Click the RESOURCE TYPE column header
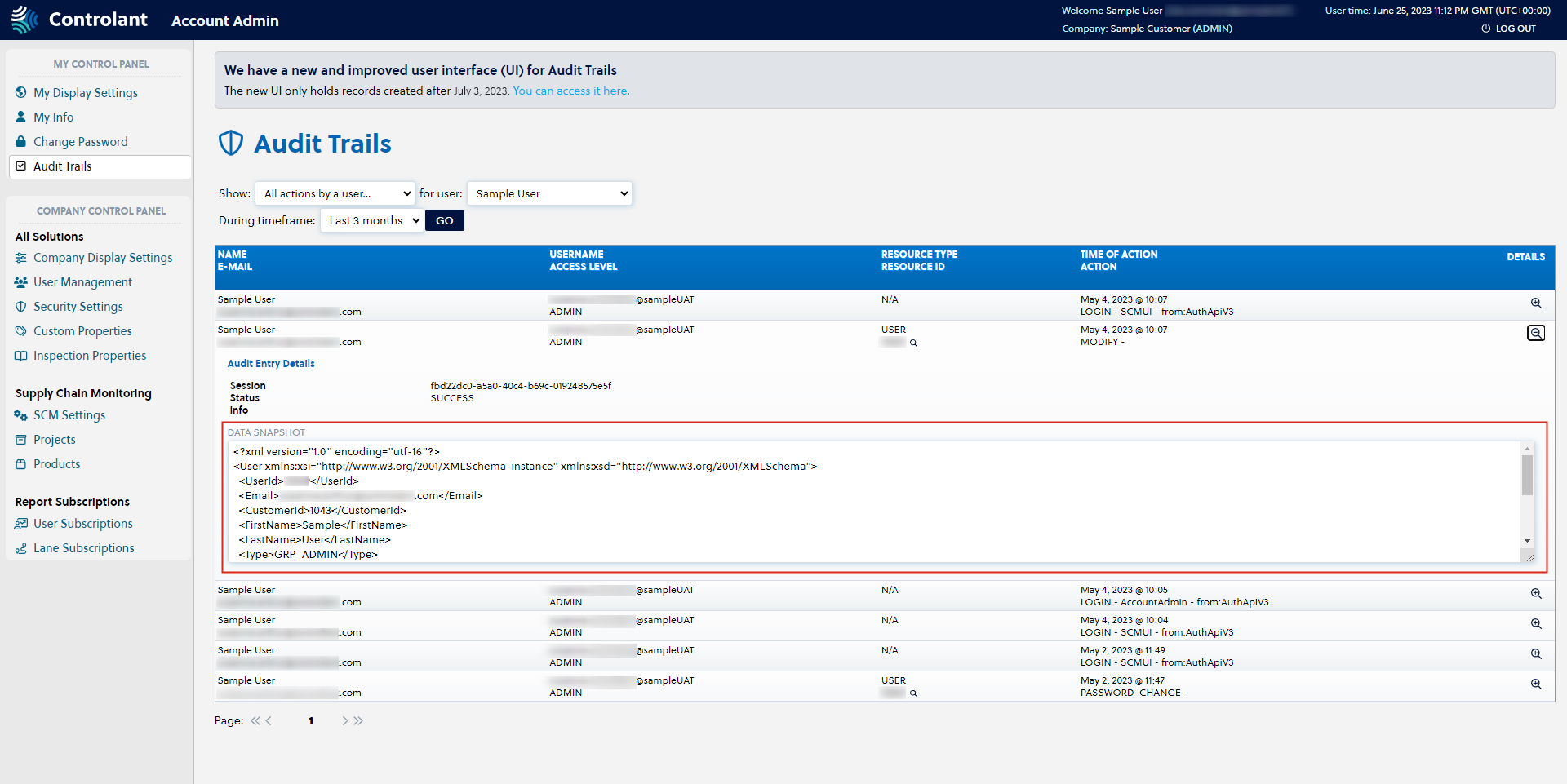Viewport: 1567px width, 784px height. coord(919,255)
